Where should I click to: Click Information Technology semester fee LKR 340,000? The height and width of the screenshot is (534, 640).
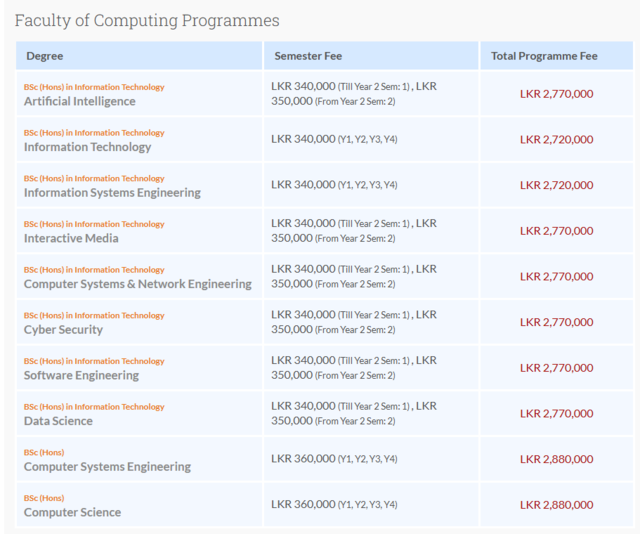(x=334, y=139)
